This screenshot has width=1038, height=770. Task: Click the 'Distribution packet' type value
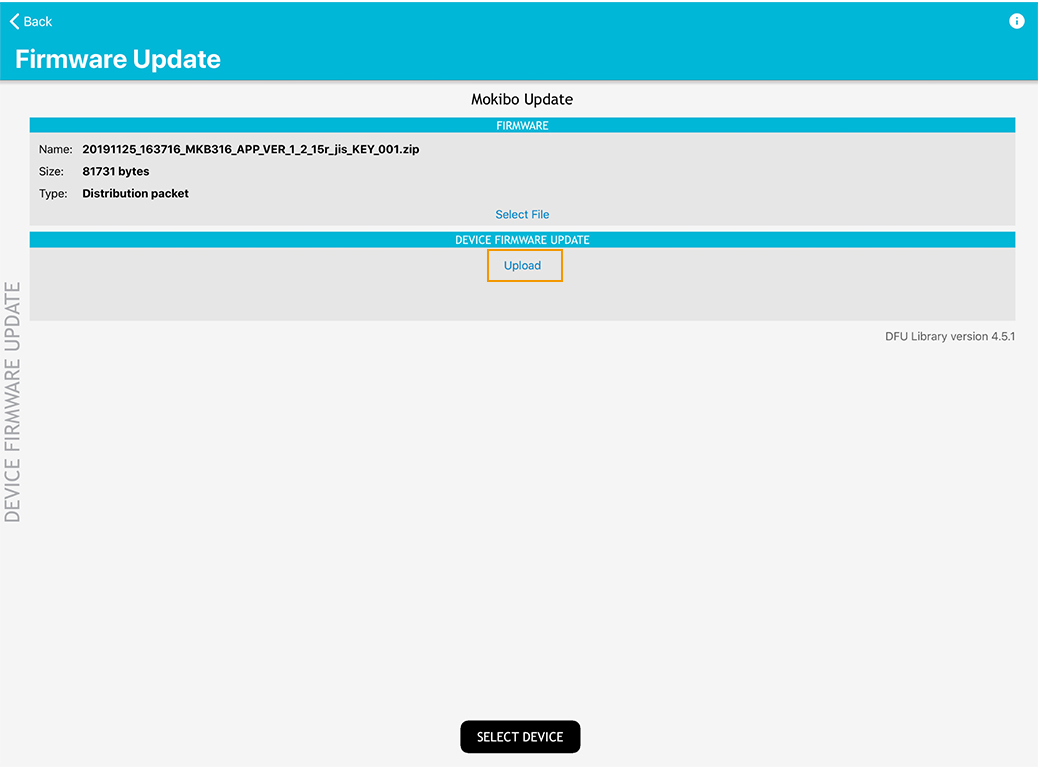point(135,193)
